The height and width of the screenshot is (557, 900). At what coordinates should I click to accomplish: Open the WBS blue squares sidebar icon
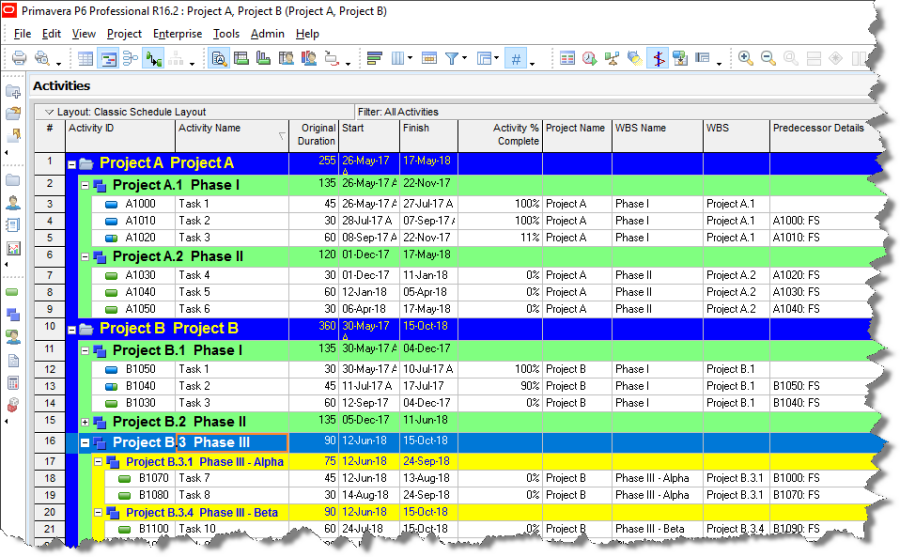click(x=13, y=315)
